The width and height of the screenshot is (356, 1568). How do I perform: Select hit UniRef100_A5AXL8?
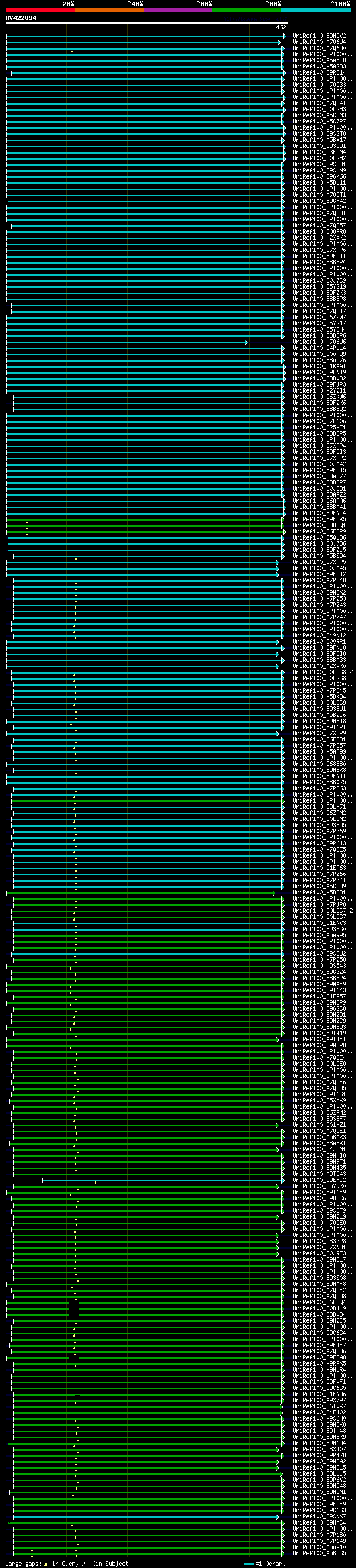(x=319, y=60)
